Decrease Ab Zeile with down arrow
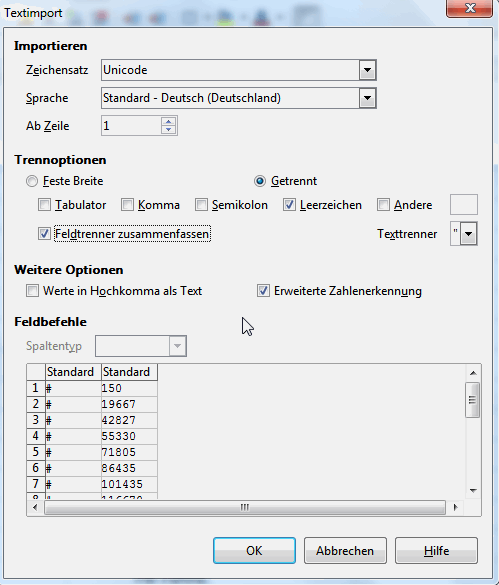This screenshot has height=585, width=499. pos(169,130)
